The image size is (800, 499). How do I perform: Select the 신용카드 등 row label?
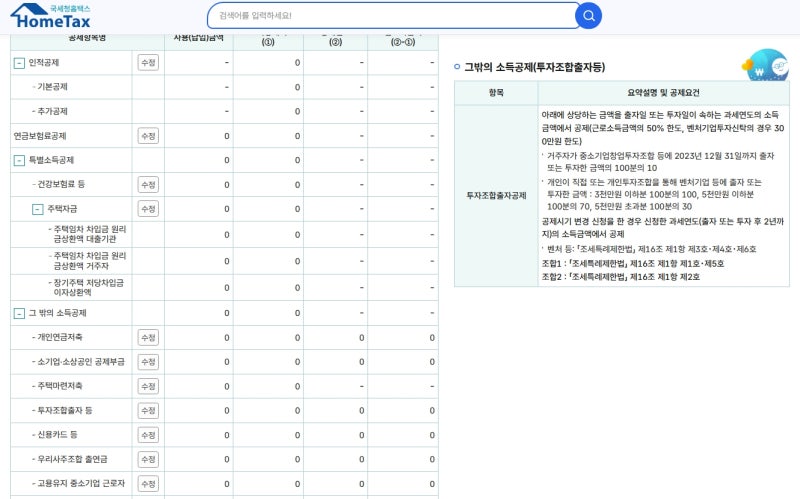click(57, 435)
